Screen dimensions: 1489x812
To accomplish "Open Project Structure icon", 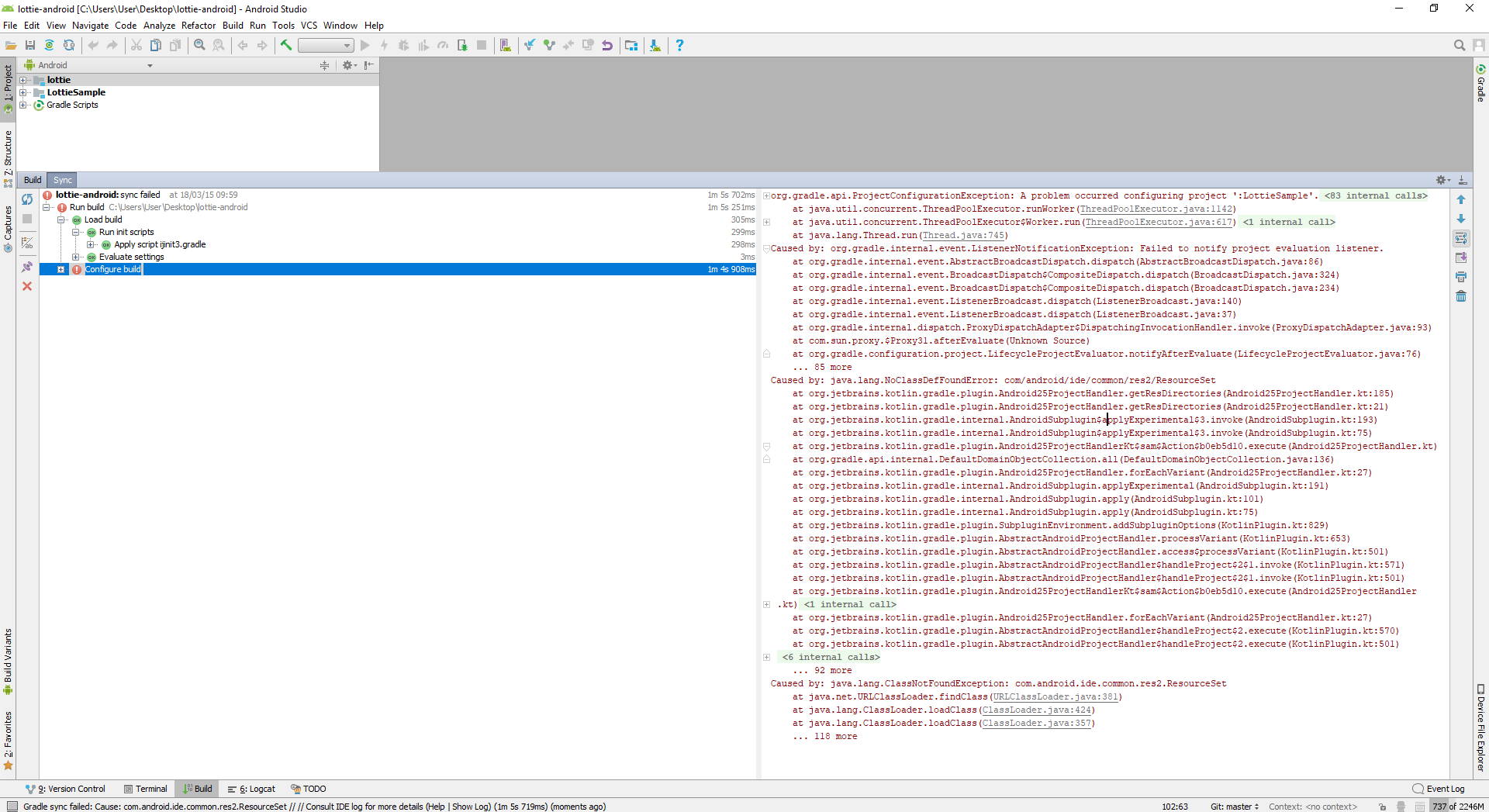I will click(x=631, y=46).
